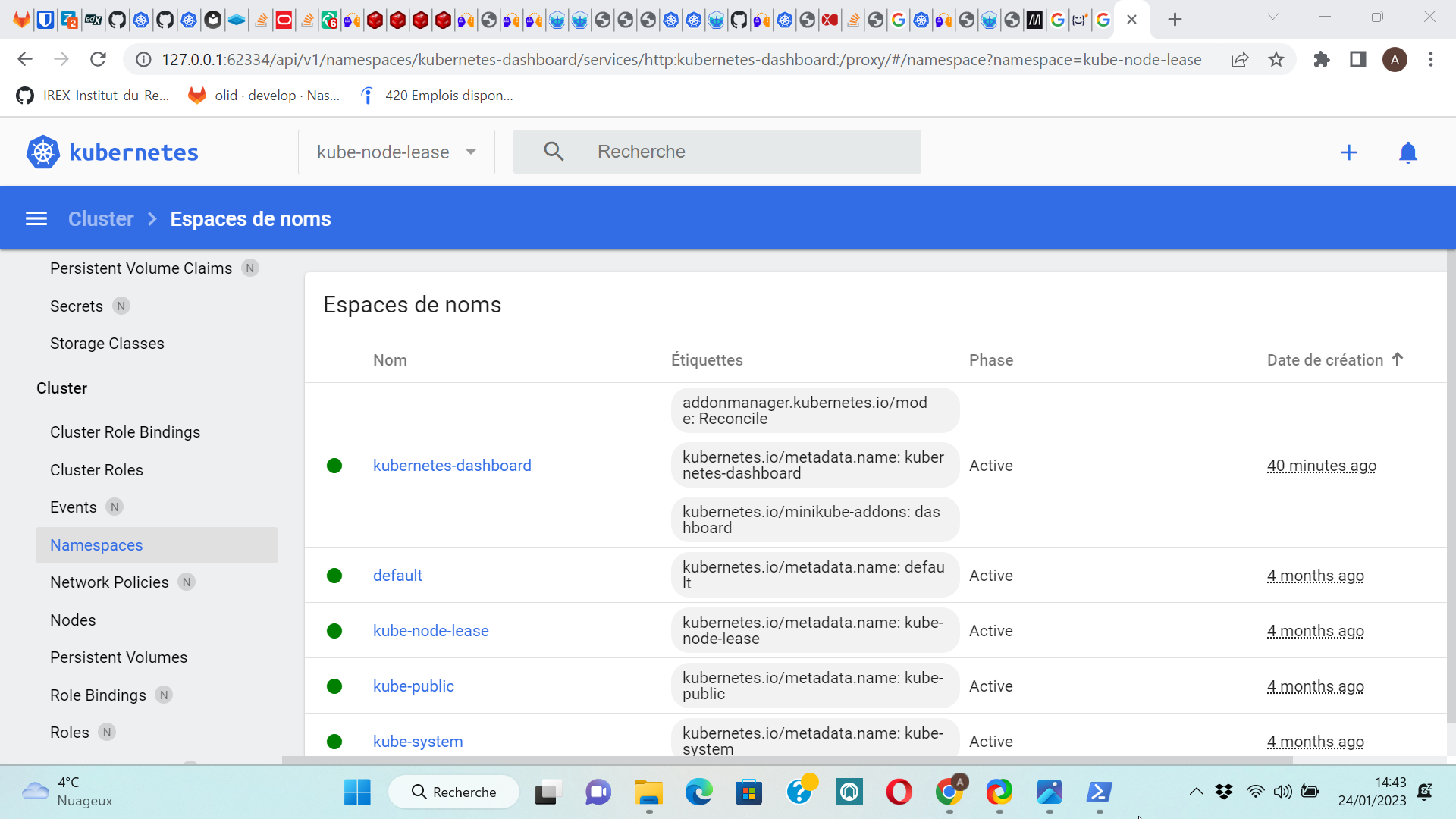
Task: Select Roles in sidebar
Action: [x=70, y=733]
